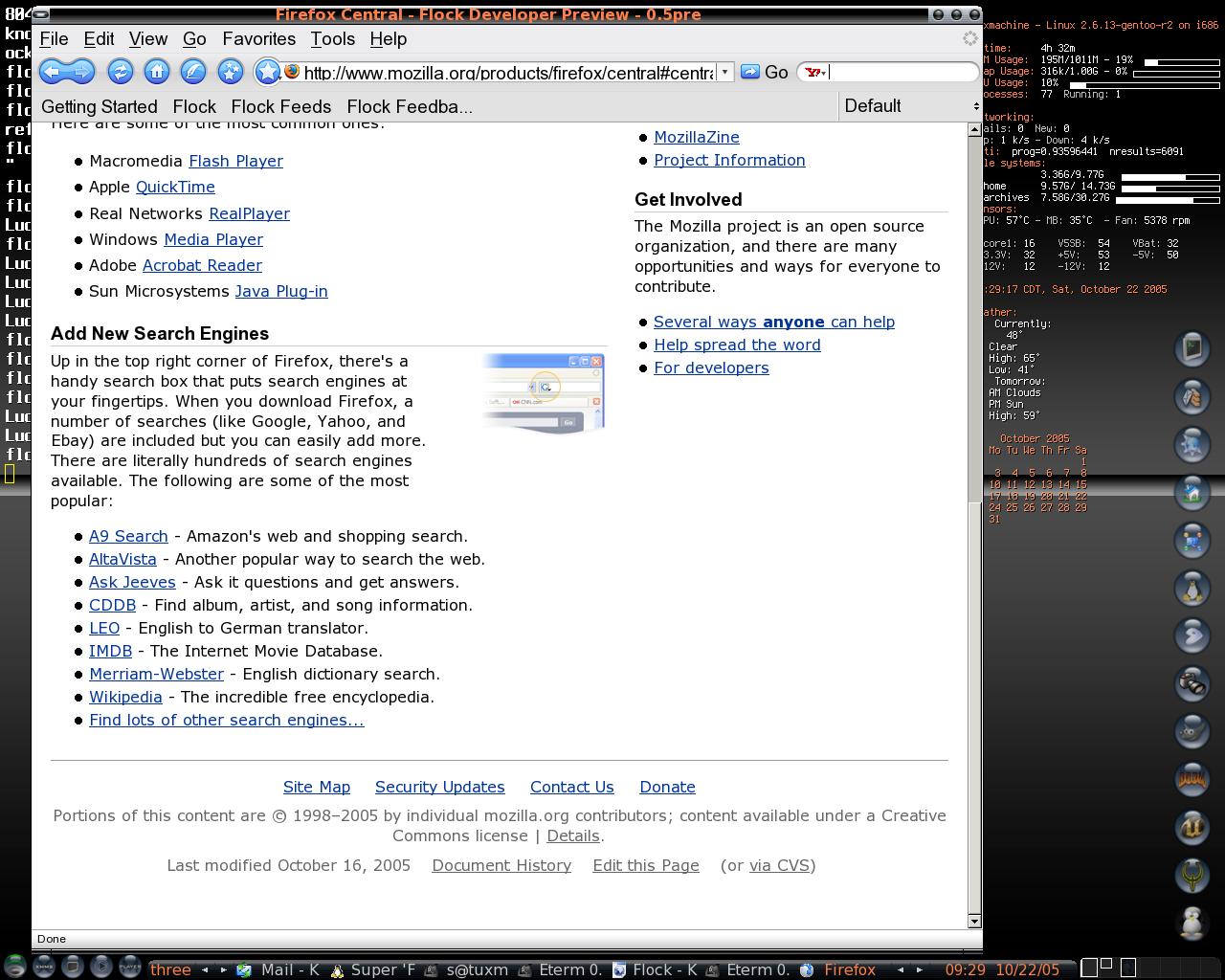Go to the Home page
Viewport: 1225px width, 980px height.
(157, 72)
